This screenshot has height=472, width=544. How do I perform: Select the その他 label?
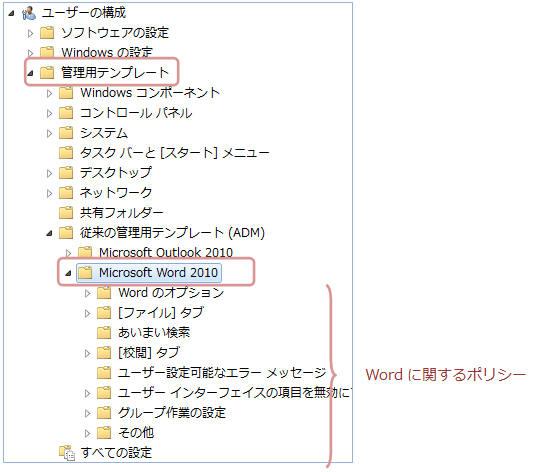[136, 433]
